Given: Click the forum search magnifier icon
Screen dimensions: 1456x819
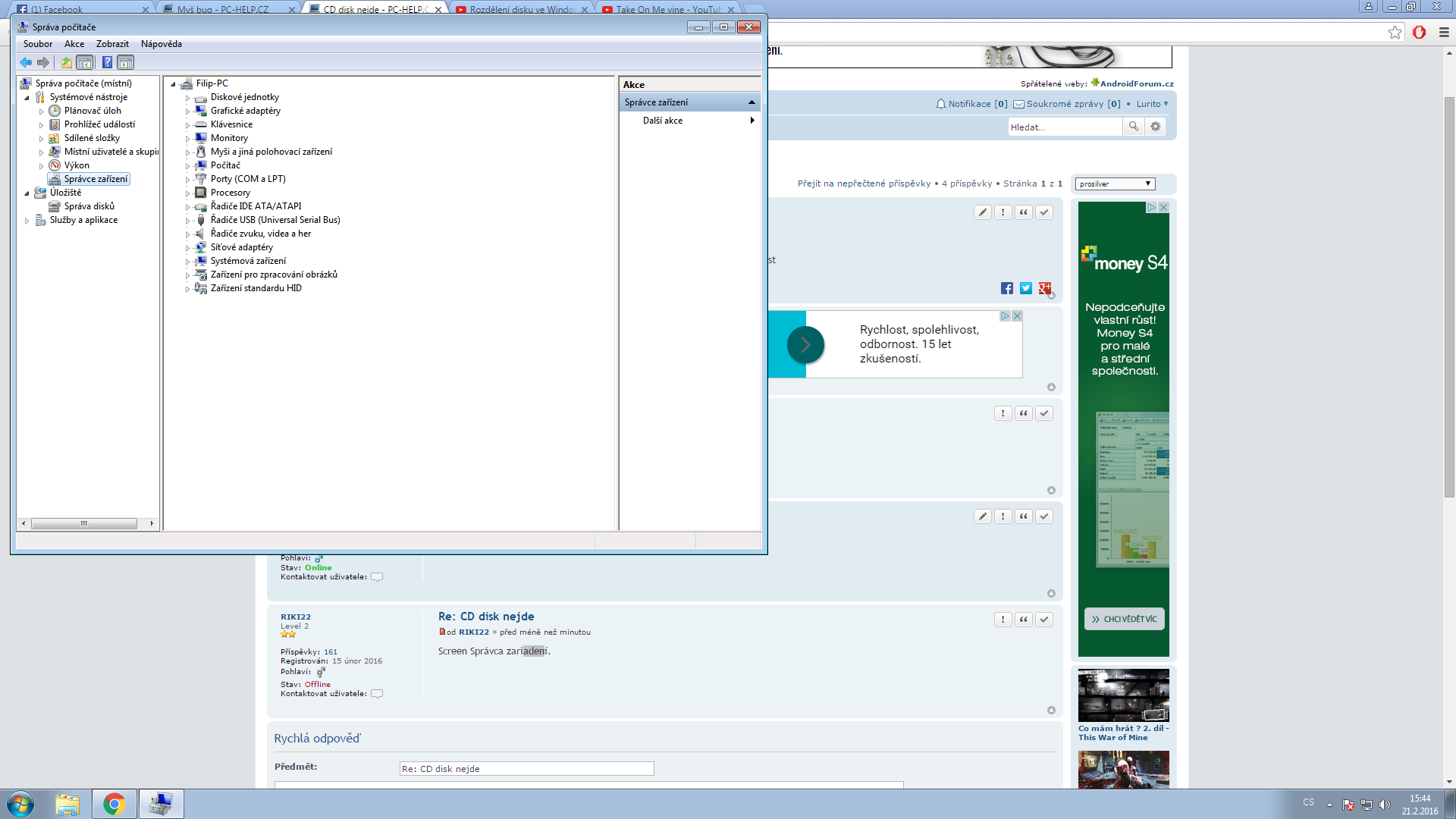Looking at the screenshot, I should (1133, 127).
